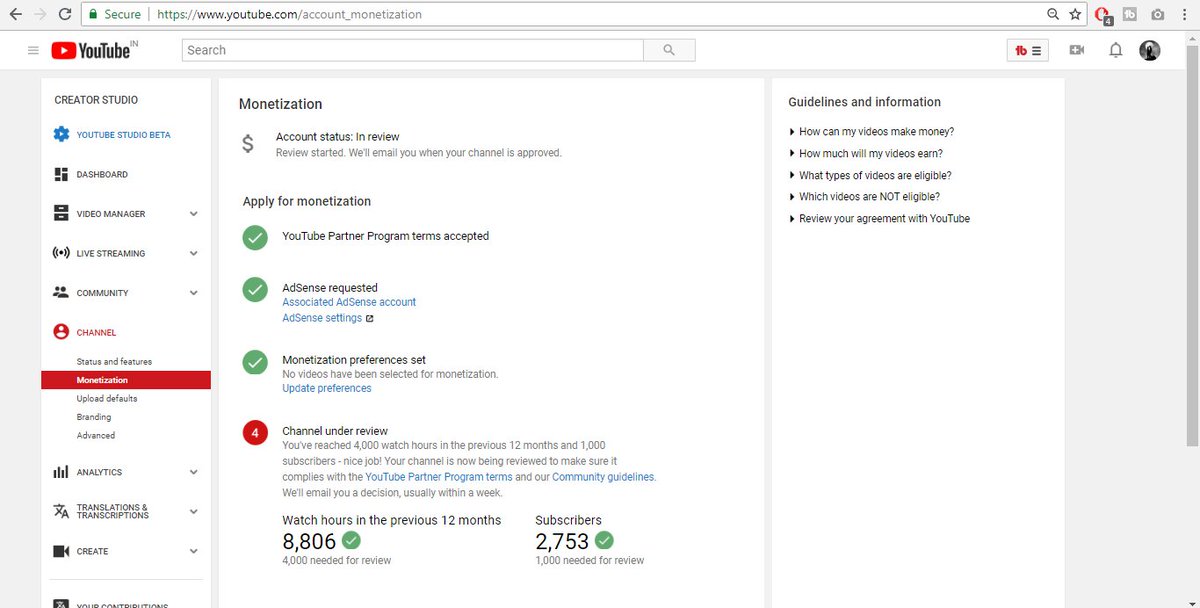Click the tb extension icon in Chrome toolbar
This screenshot has height=608, width=1200.
[x=1130, y=14]
